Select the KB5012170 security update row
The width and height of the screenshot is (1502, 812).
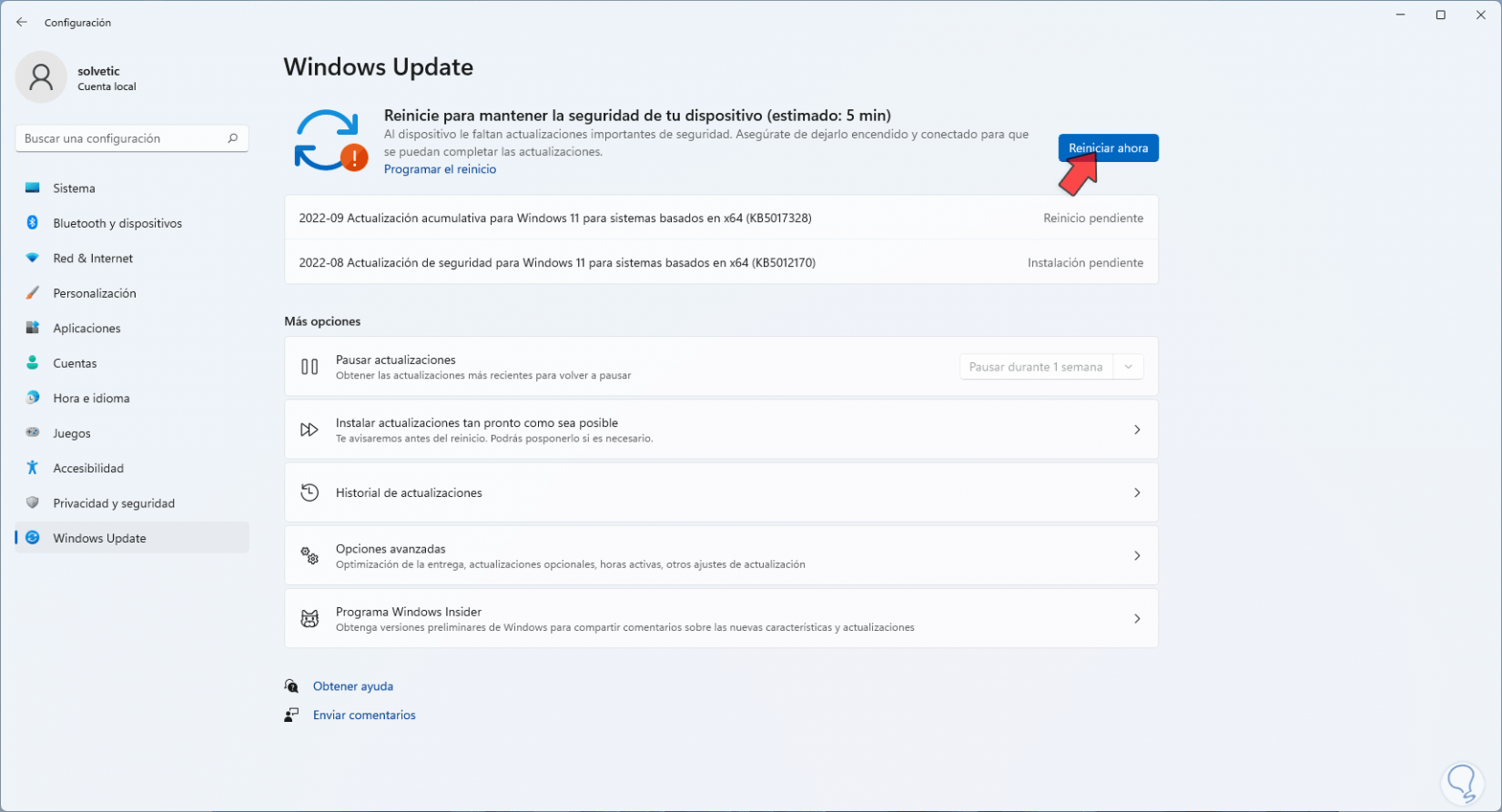click(x=721, y=262)
